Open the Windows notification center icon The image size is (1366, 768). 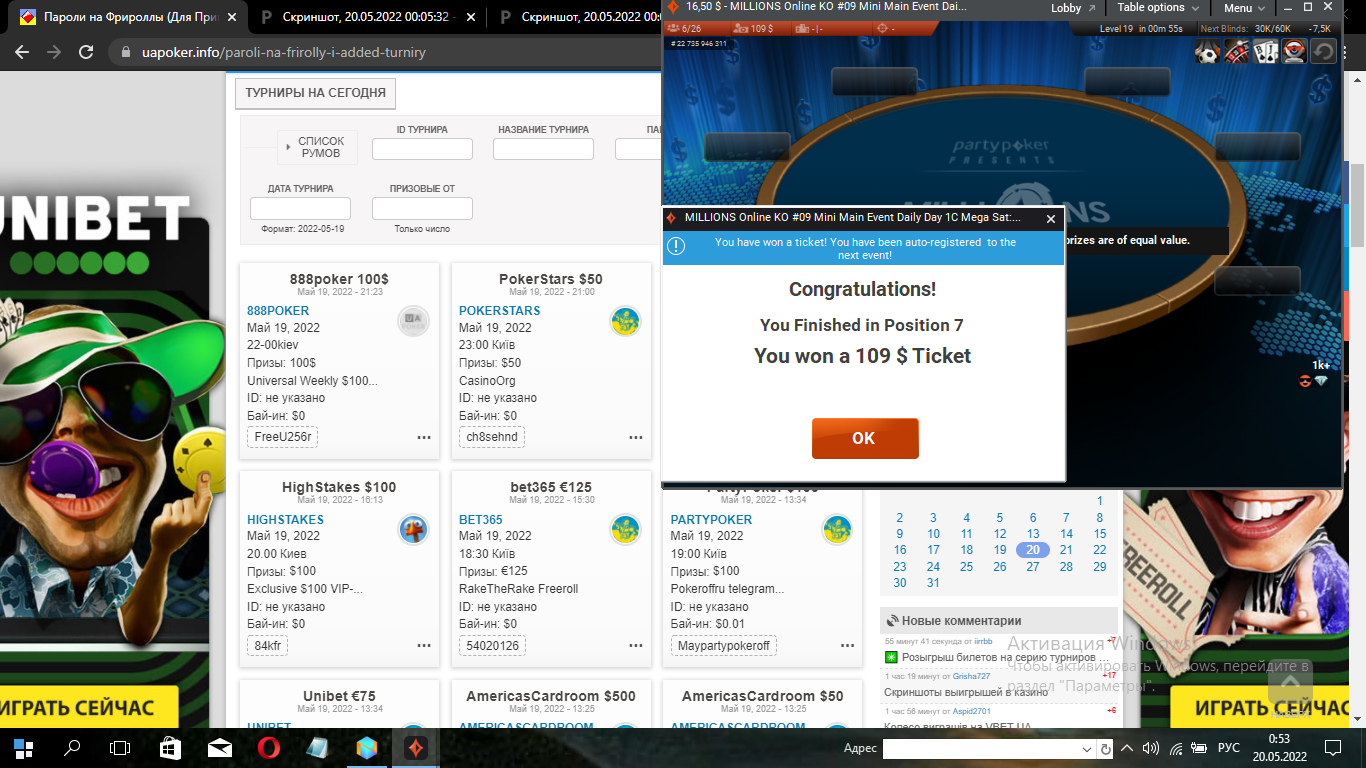1333,748
